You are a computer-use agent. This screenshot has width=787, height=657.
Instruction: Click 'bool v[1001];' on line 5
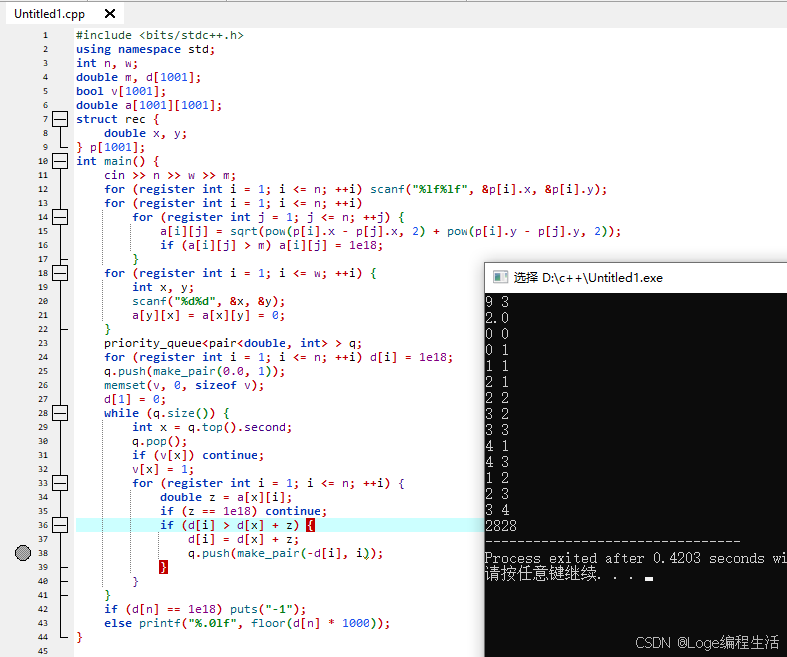[121, 91]
